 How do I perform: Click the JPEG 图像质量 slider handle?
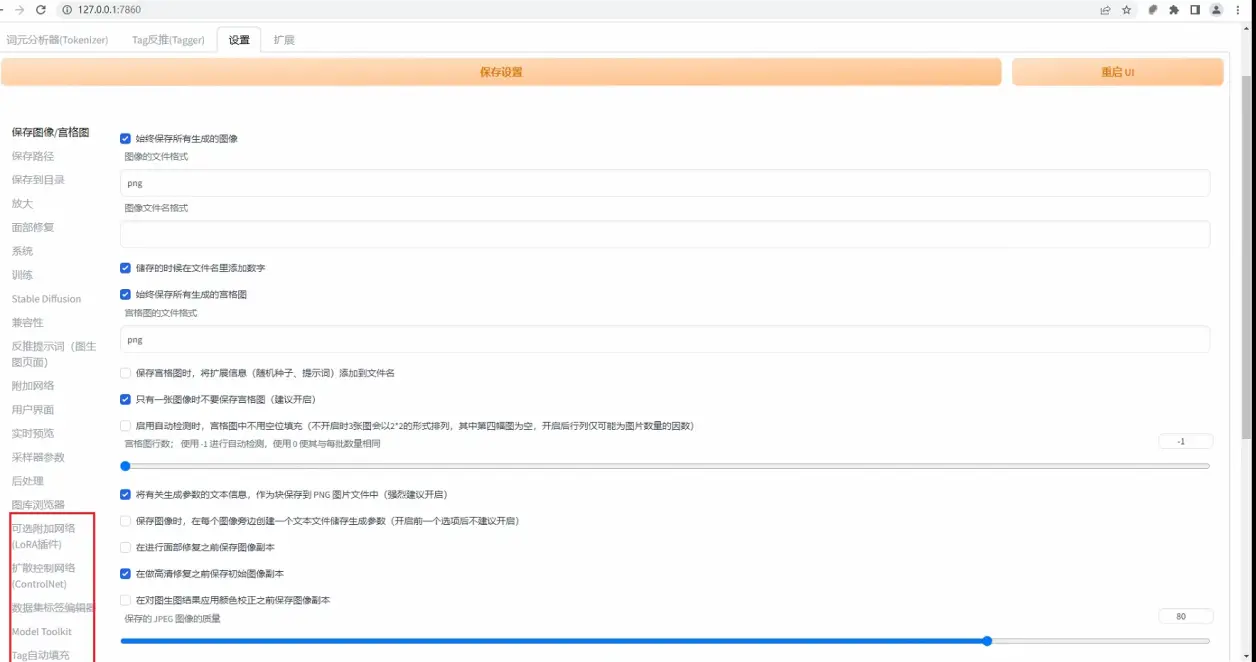[986, 641]
